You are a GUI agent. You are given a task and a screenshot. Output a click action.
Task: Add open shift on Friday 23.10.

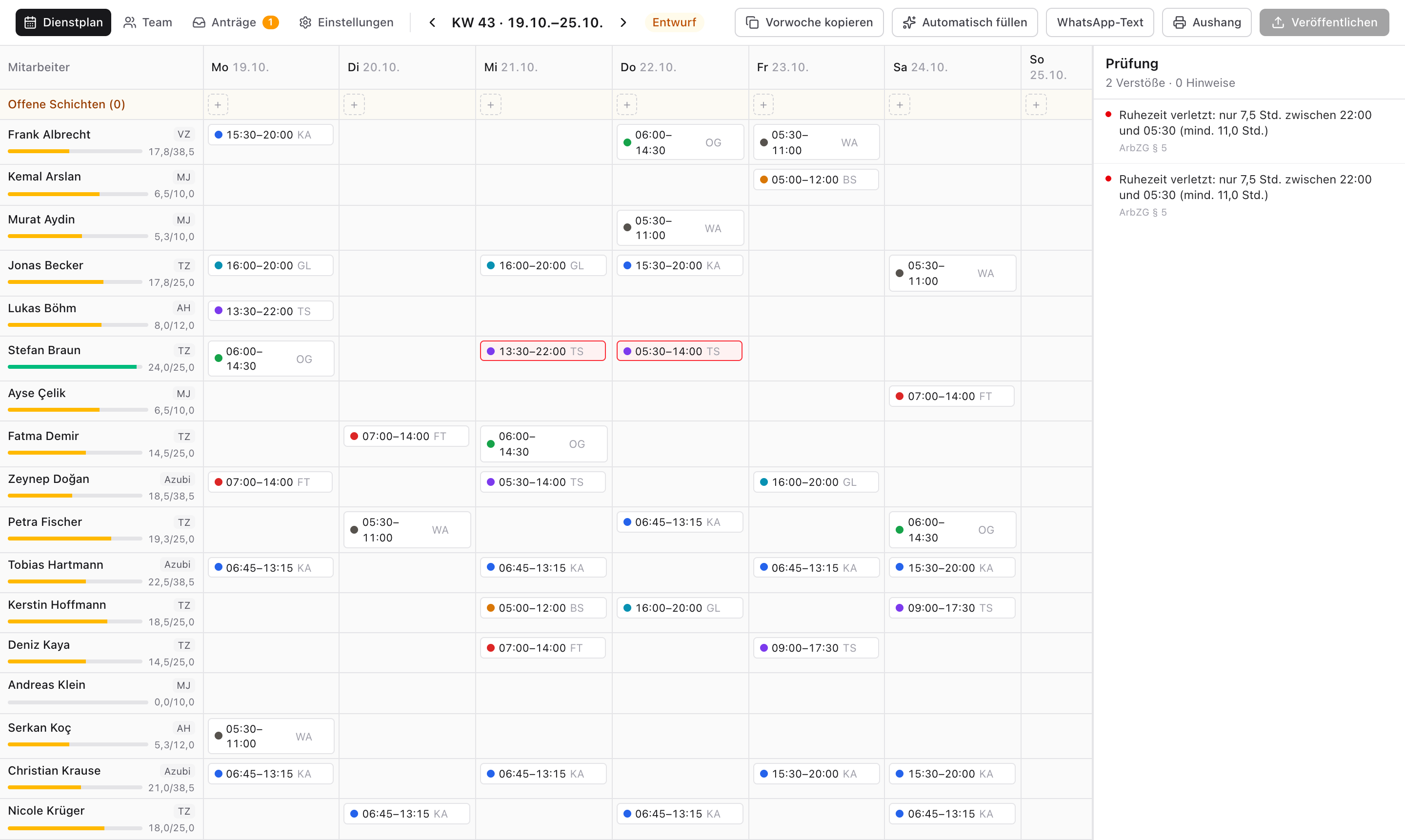click(x=763, y=105)
